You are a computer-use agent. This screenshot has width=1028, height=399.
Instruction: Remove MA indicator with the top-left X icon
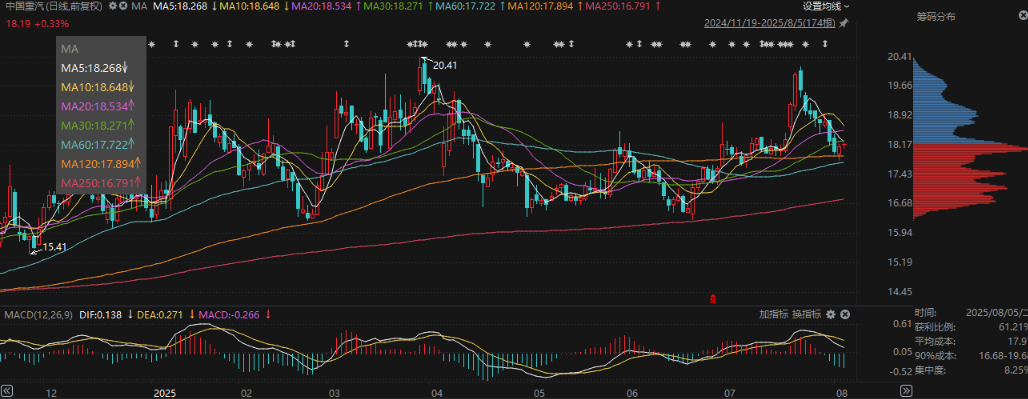pos(124,6)
